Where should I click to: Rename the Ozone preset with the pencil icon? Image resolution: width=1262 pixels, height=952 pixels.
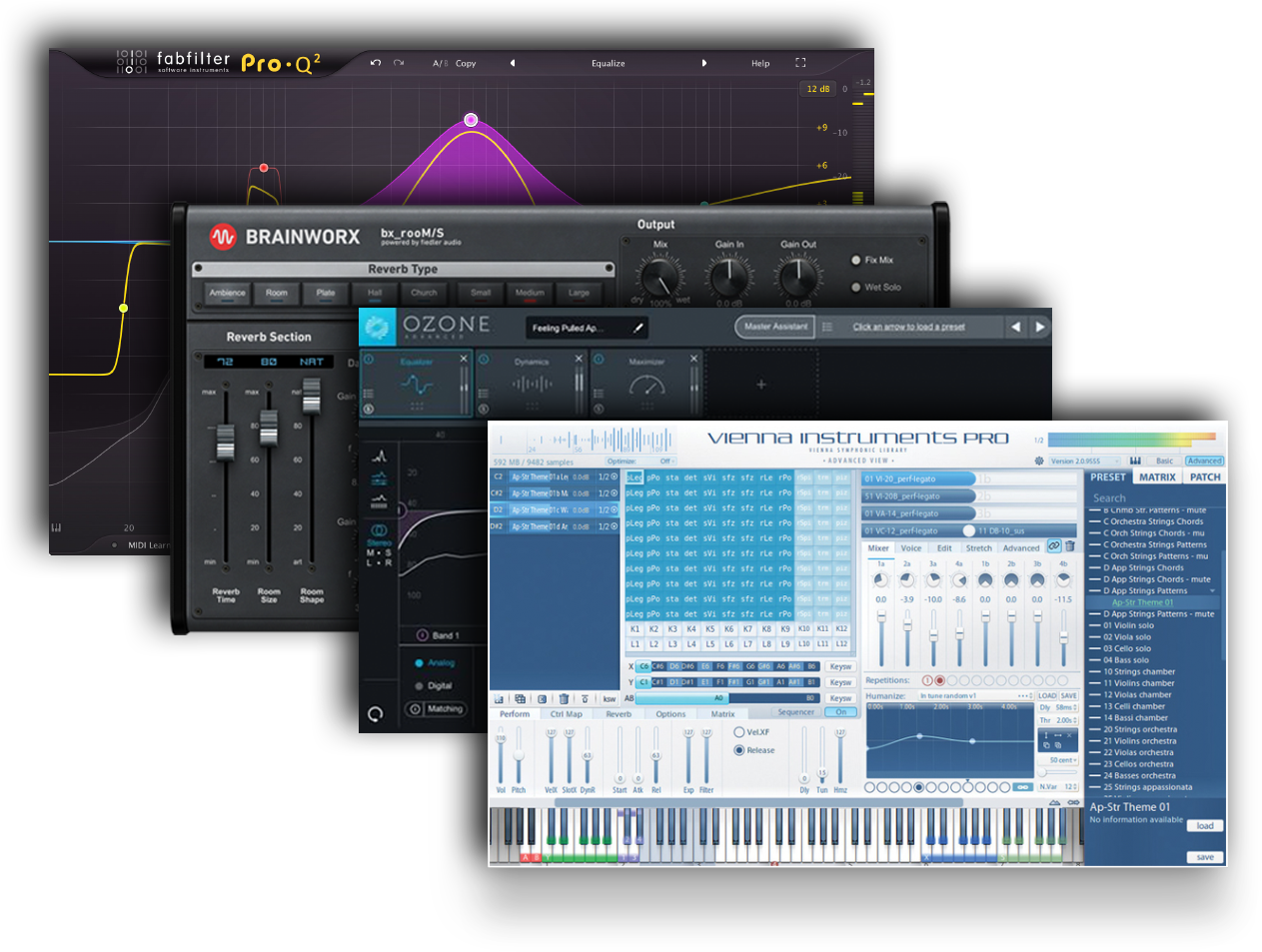tap(638, 328)
